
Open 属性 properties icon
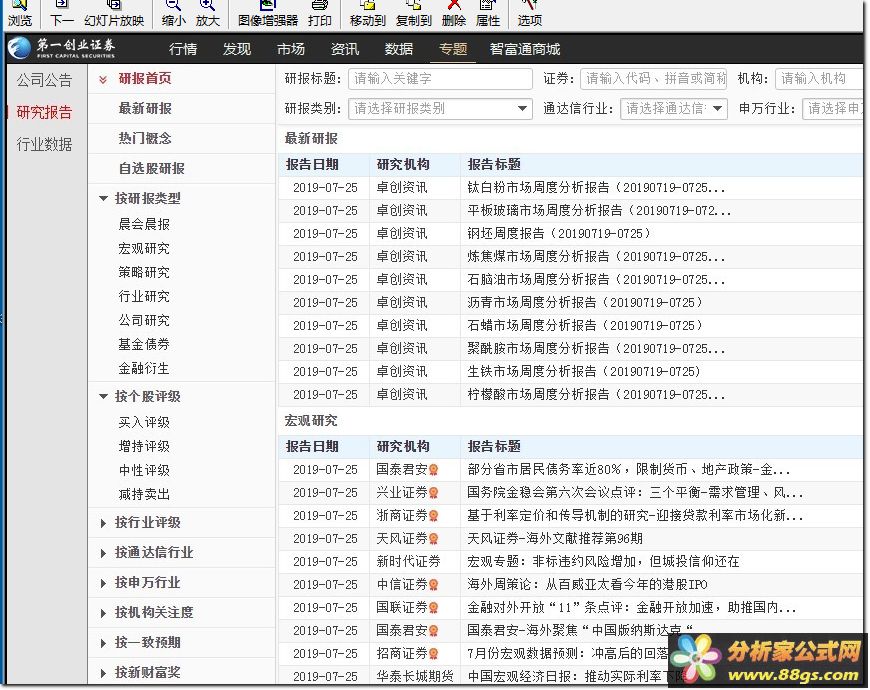[488, 7]
